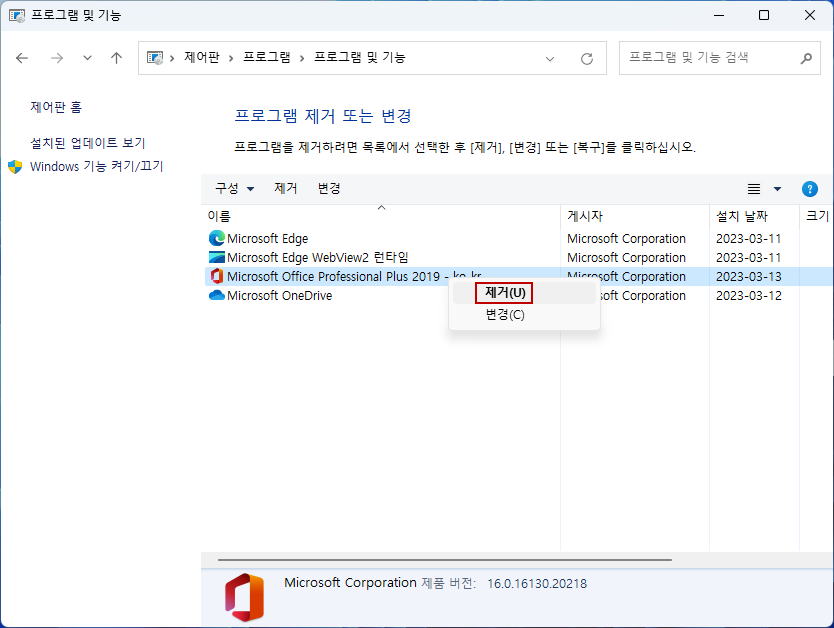Maximize the 프로그램 및 기능 window
Viewport: 834px width, 628px height.
764,15
